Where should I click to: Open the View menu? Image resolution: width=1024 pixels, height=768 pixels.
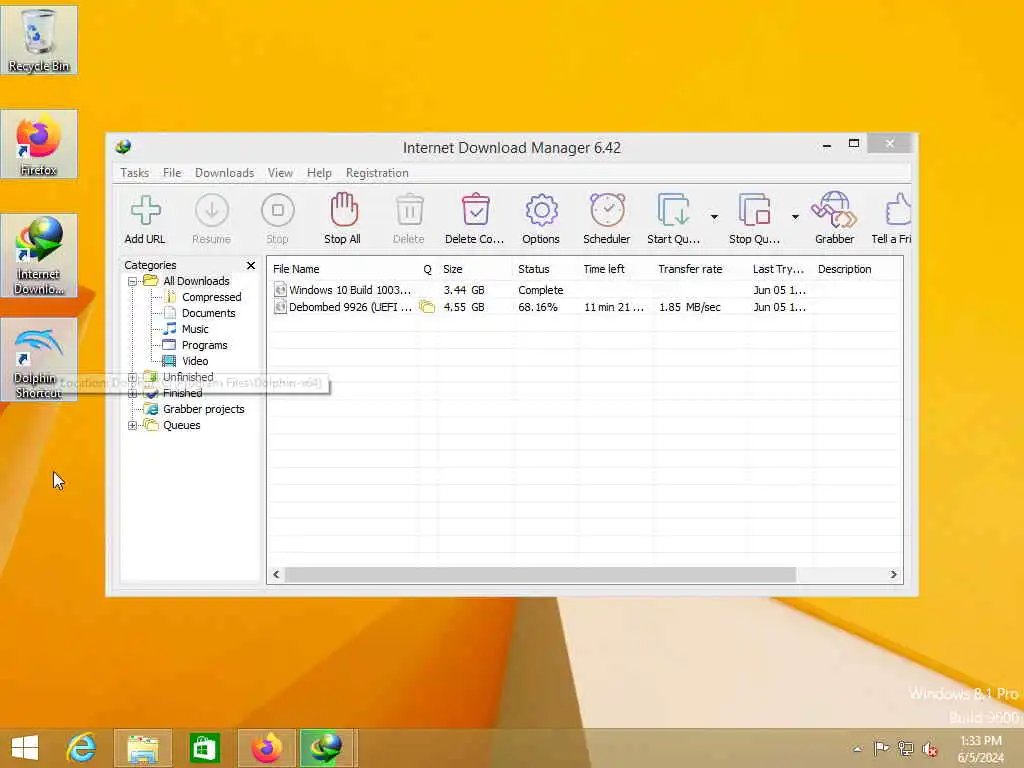280,173
